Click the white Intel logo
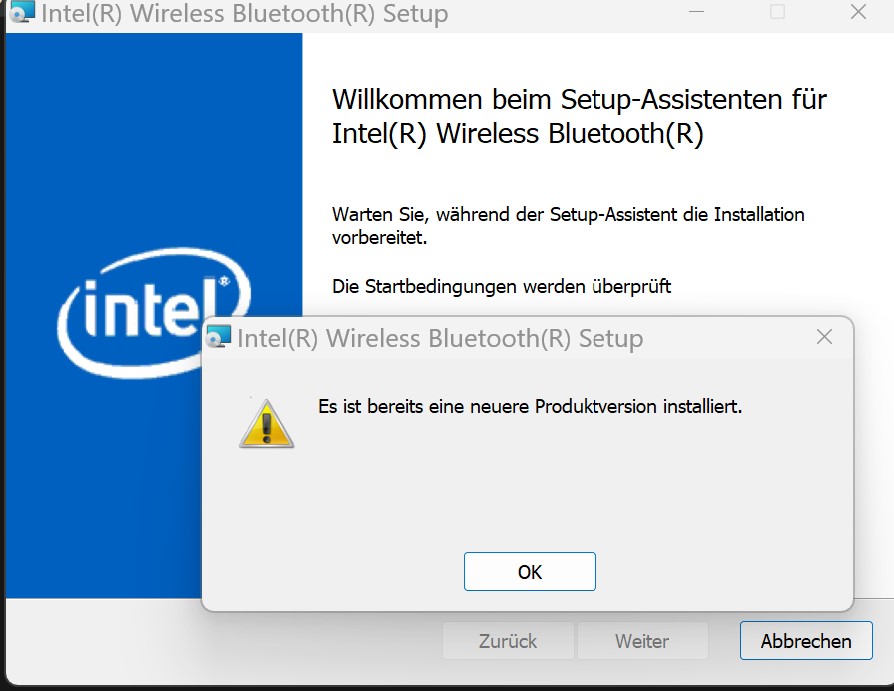Image resolution: width=894 pixels, height=691 pixels. 154,313
